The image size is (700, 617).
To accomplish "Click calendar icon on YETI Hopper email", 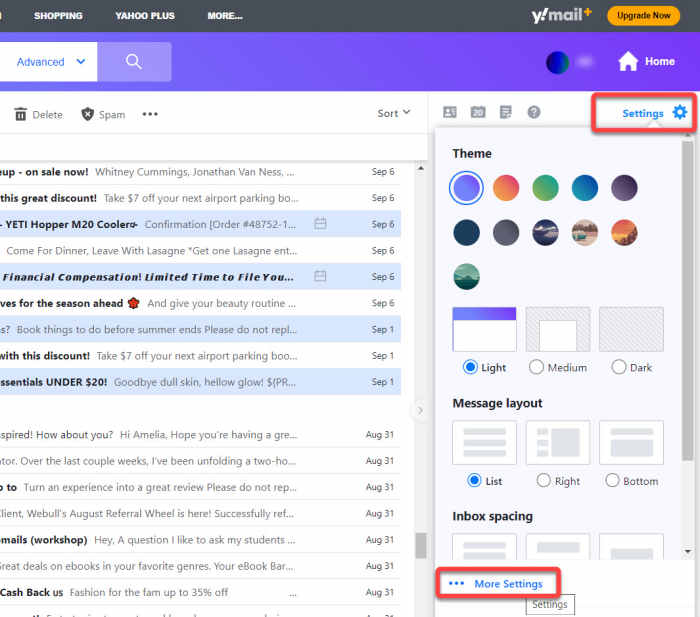I will tap(321, 223).
